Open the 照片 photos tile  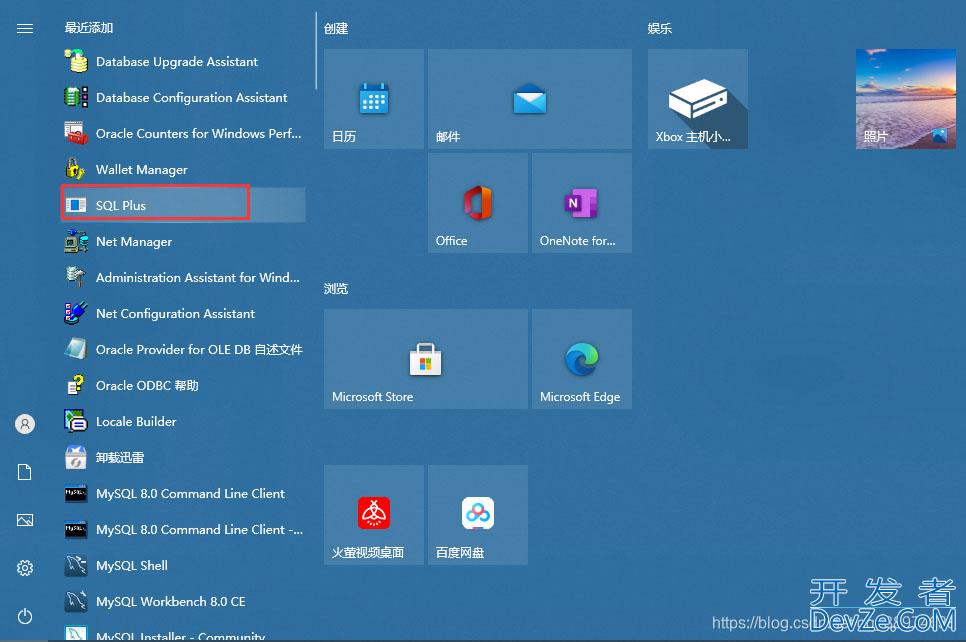click(x=906, y=99)
